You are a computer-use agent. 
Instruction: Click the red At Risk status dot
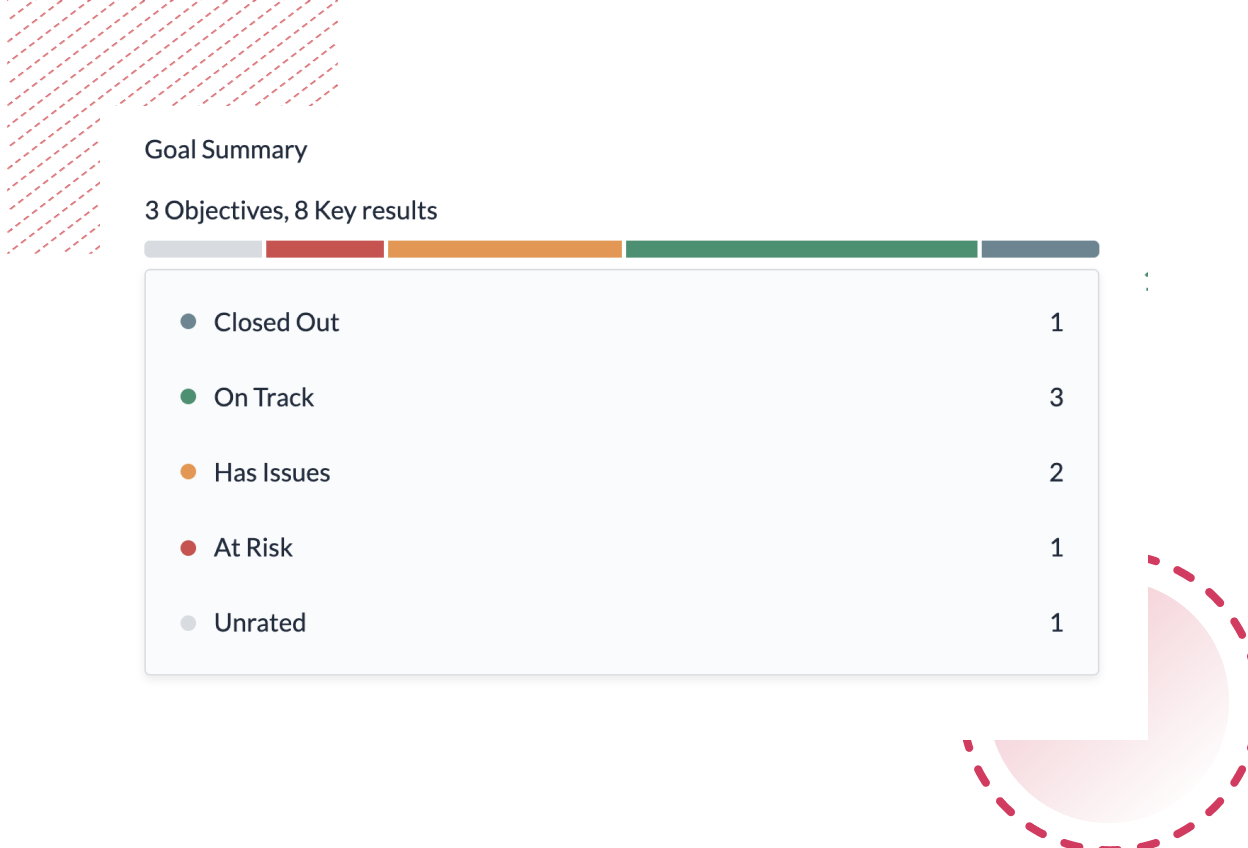pyautogui.click(x=188, y=547)
